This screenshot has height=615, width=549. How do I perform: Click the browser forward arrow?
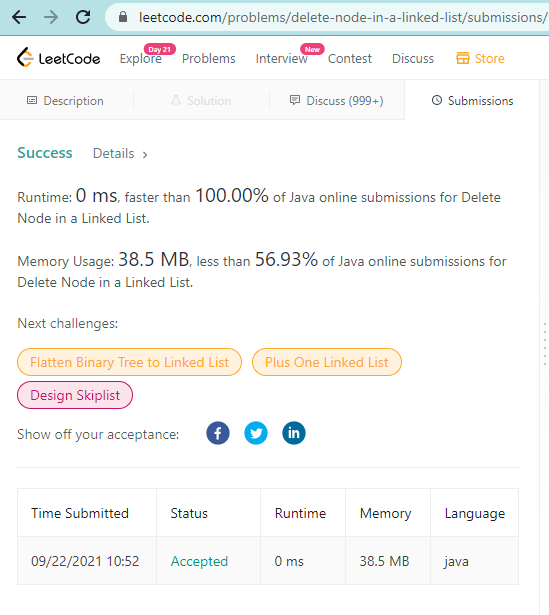coord(51,17)
